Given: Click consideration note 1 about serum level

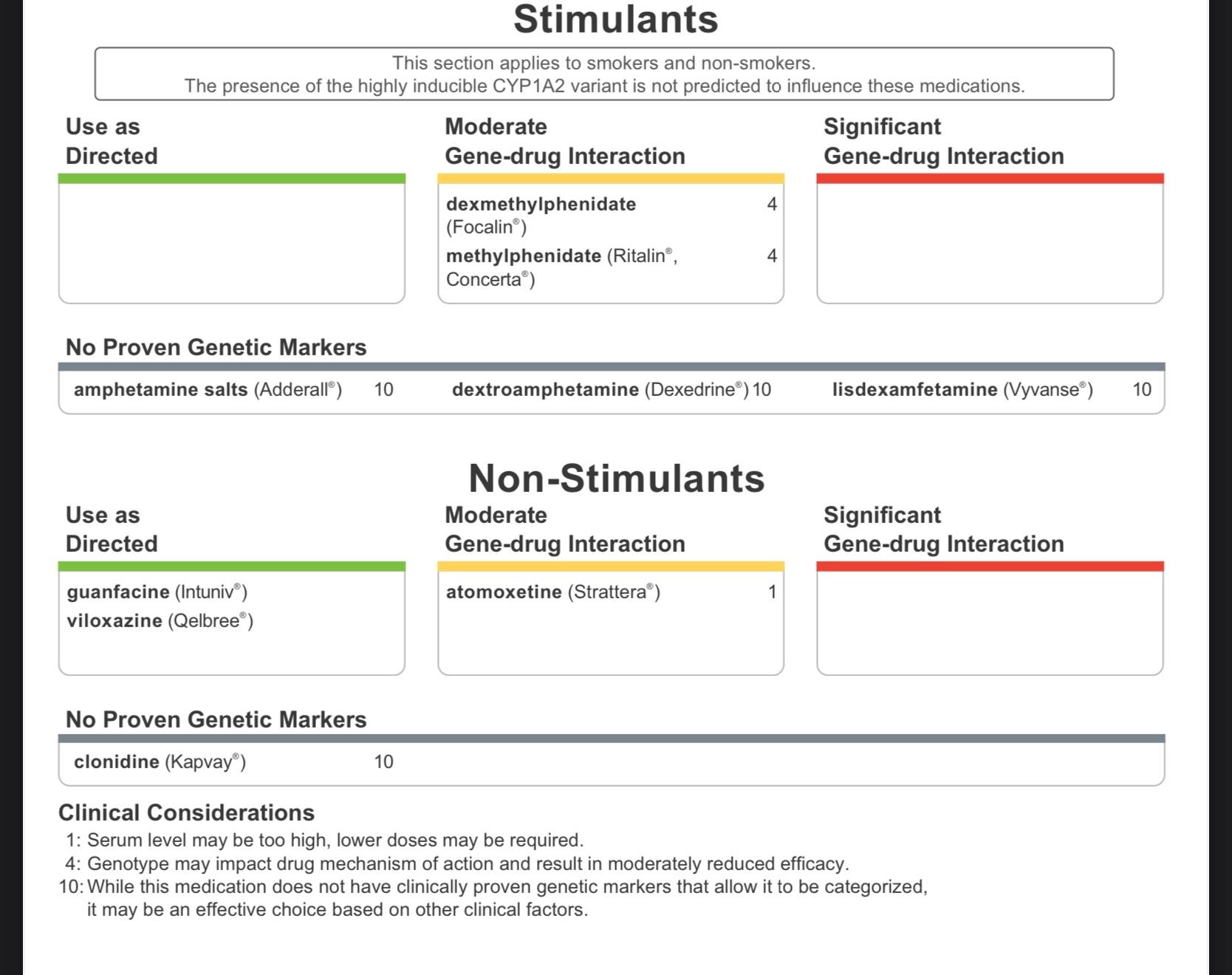Looking at the screenshot, I should [x=334, y=841].
